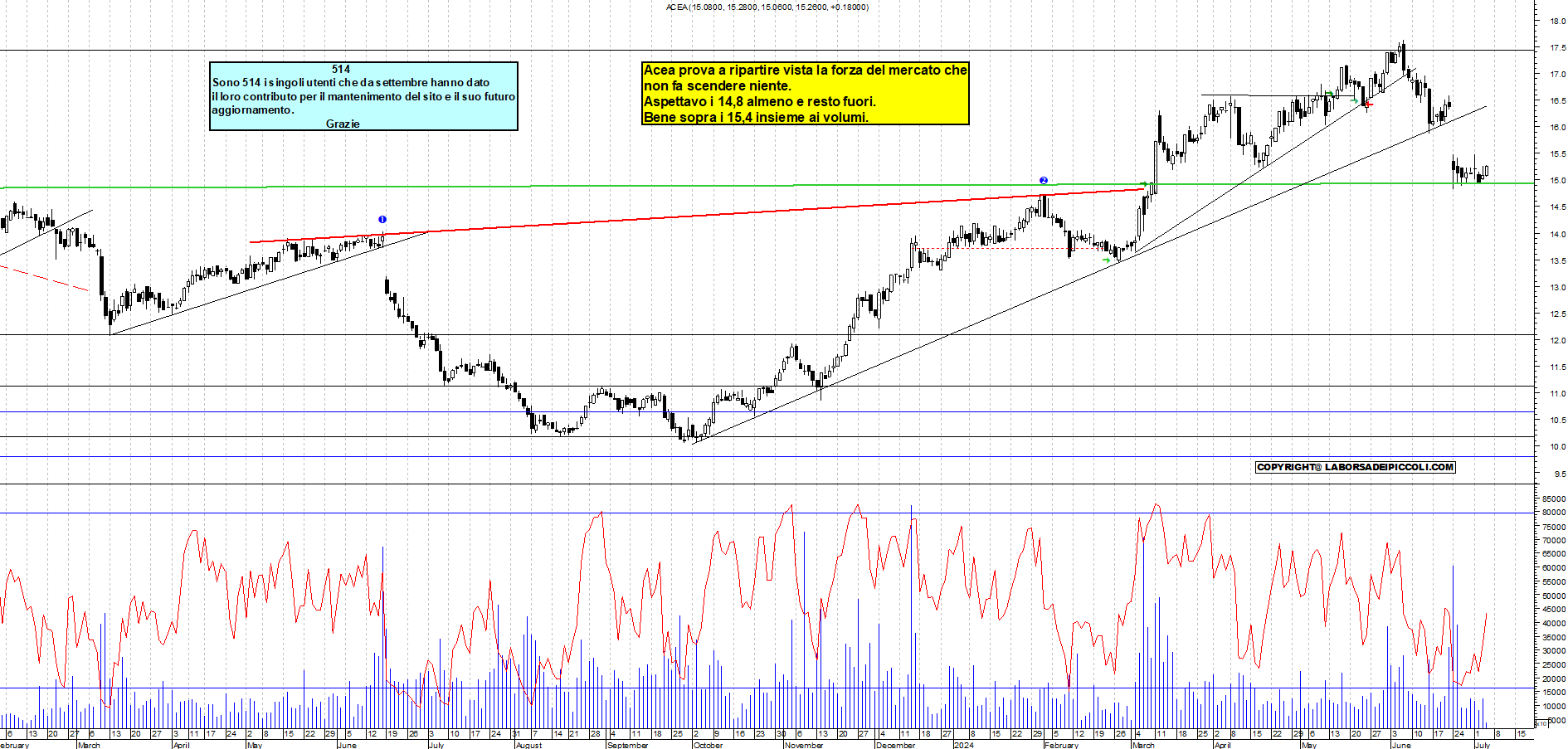Click the ACEA chart title with price values
1568x749 pixels.
pos(767,7)
